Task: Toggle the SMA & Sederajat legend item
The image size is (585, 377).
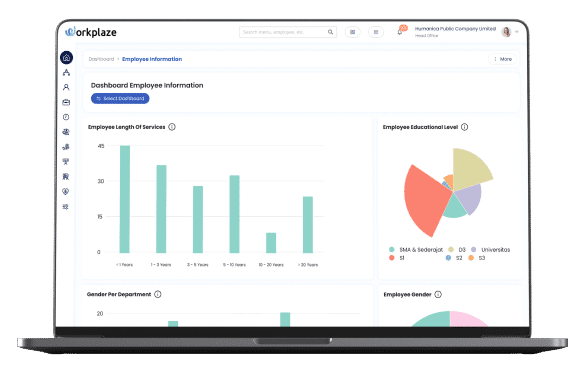Action: click(416, 249)
